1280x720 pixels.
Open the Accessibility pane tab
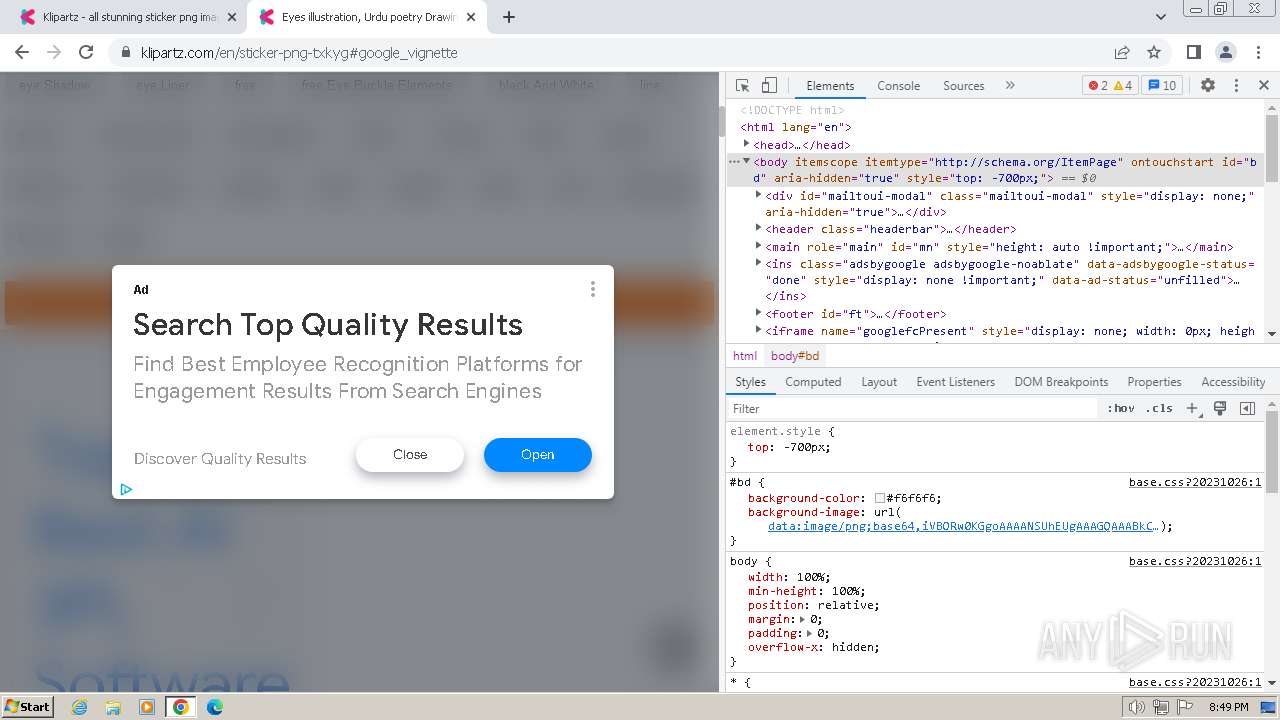1233,382
